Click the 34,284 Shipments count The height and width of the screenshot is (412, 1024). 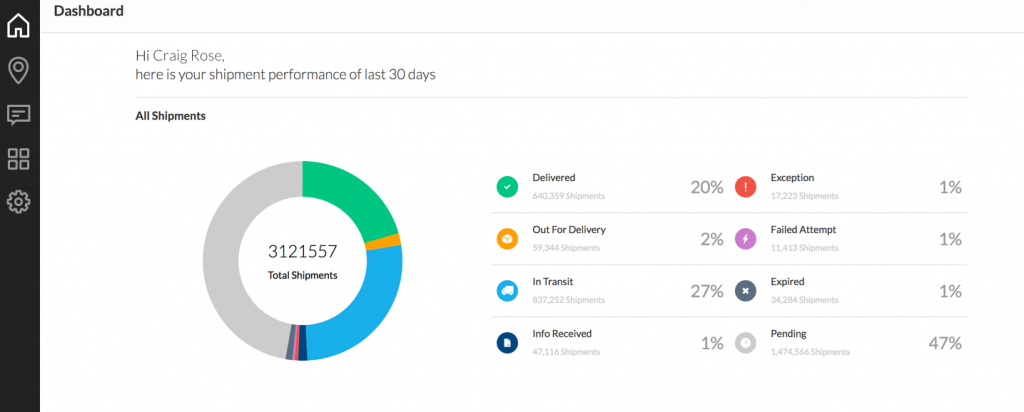pyautogui.click(x=805, y=300)
